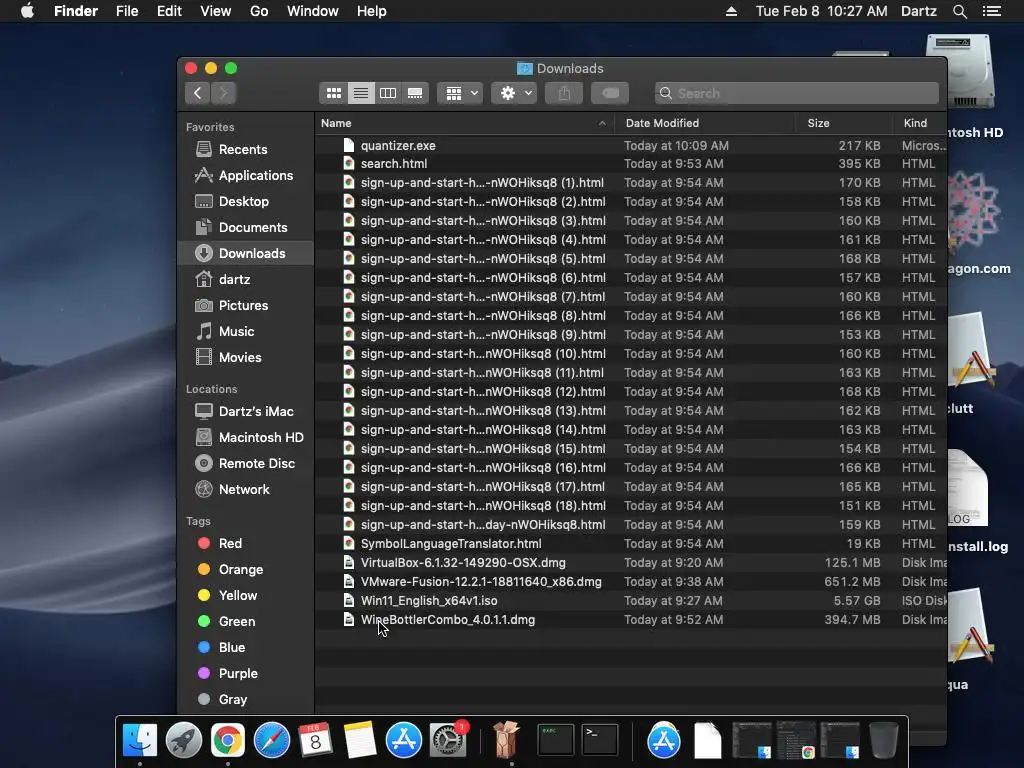Image resolution: width=1024 pixels, height=768 pixels.
Task: Open the File menu
Action: pyautogui.click(x=127, y=11)
